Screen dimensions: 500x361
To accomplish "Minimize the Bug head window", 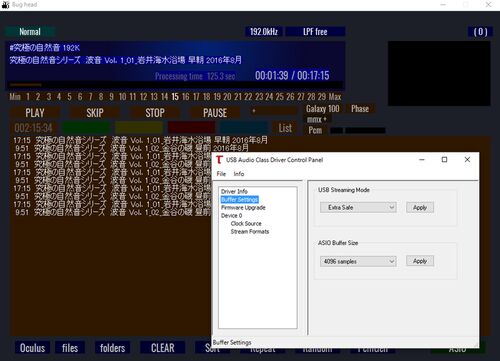I will 443,5.
